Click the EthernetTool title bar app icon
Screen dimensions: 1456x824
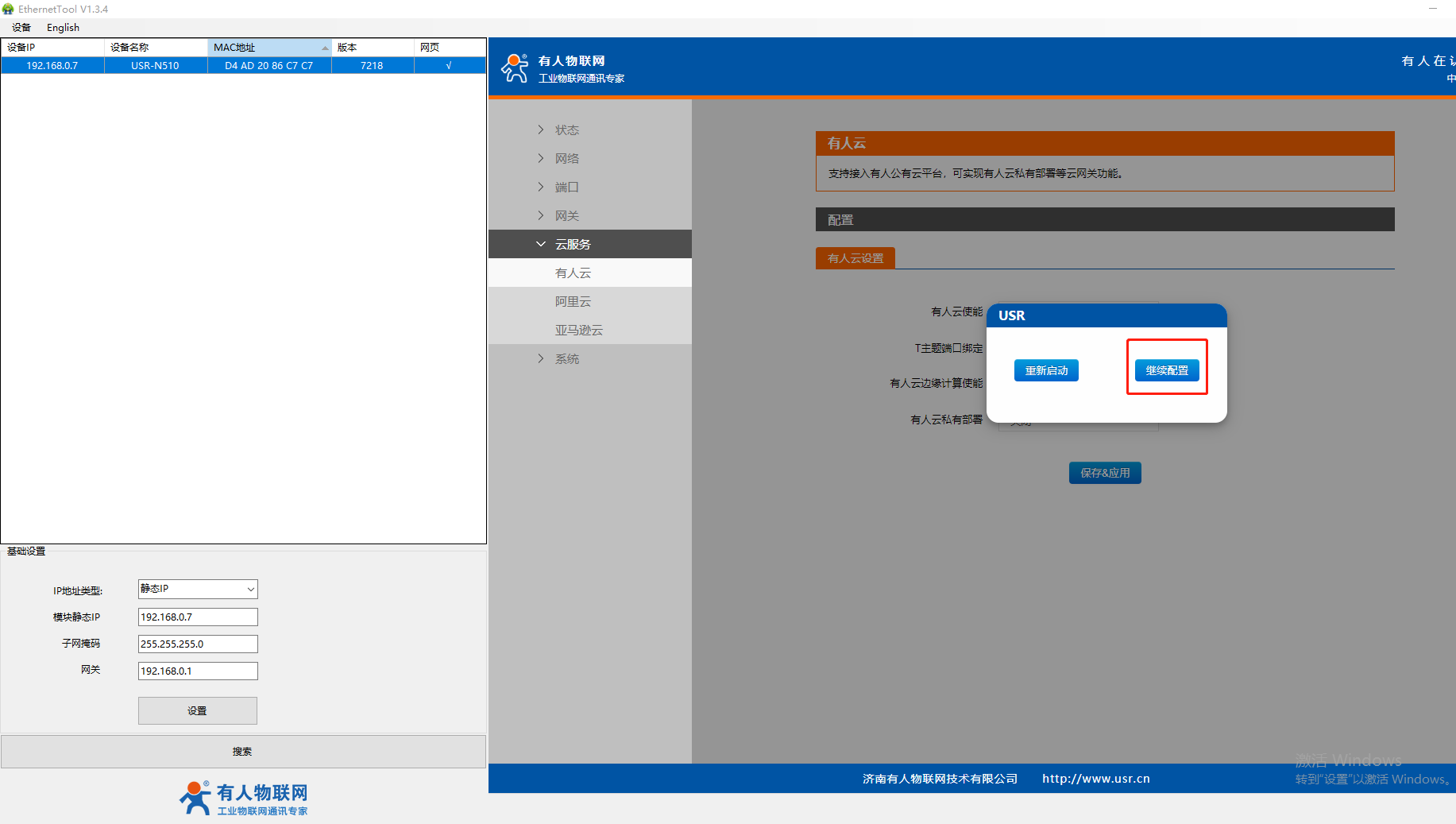coord(8,9)
